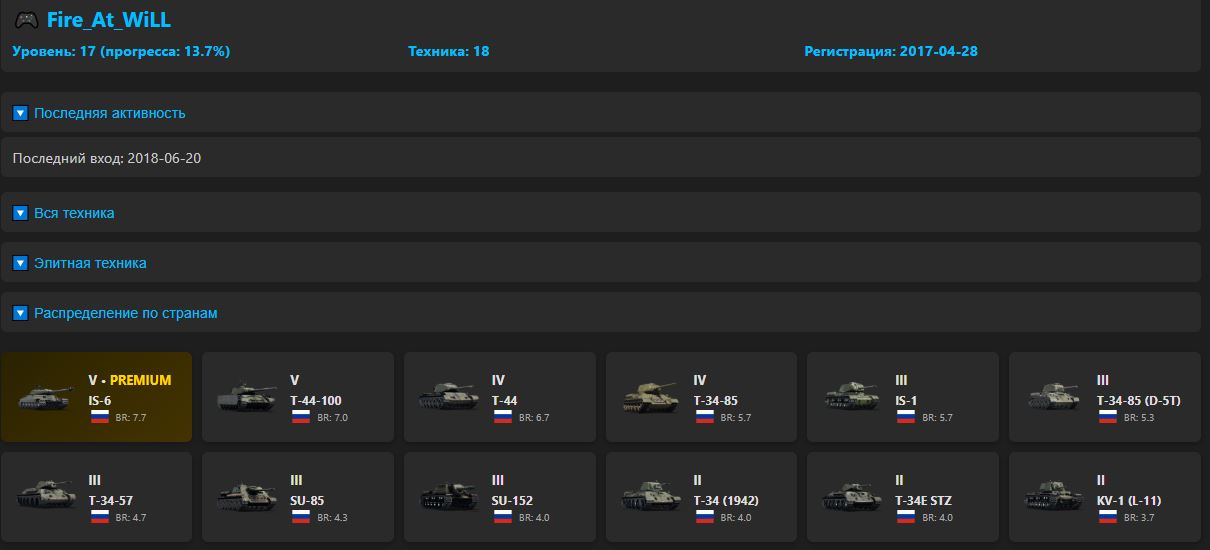Click the T-34-85 rank IV tank image
1210x550 pixels.
(x=651, y=397)
